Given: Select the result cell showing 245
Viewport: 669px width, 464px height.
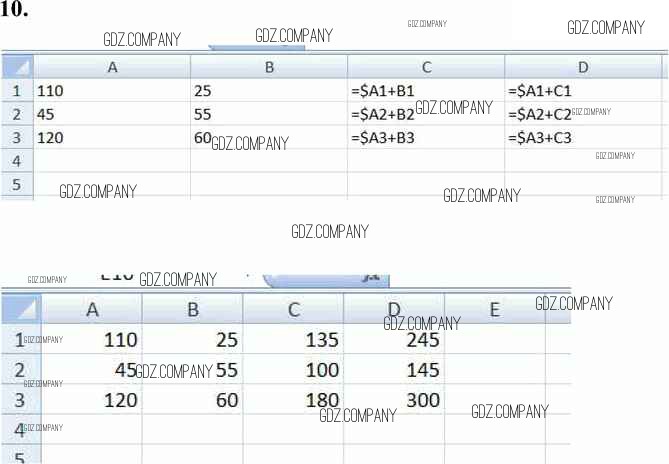Looking at the screenshot, I should tap(394, 340).
